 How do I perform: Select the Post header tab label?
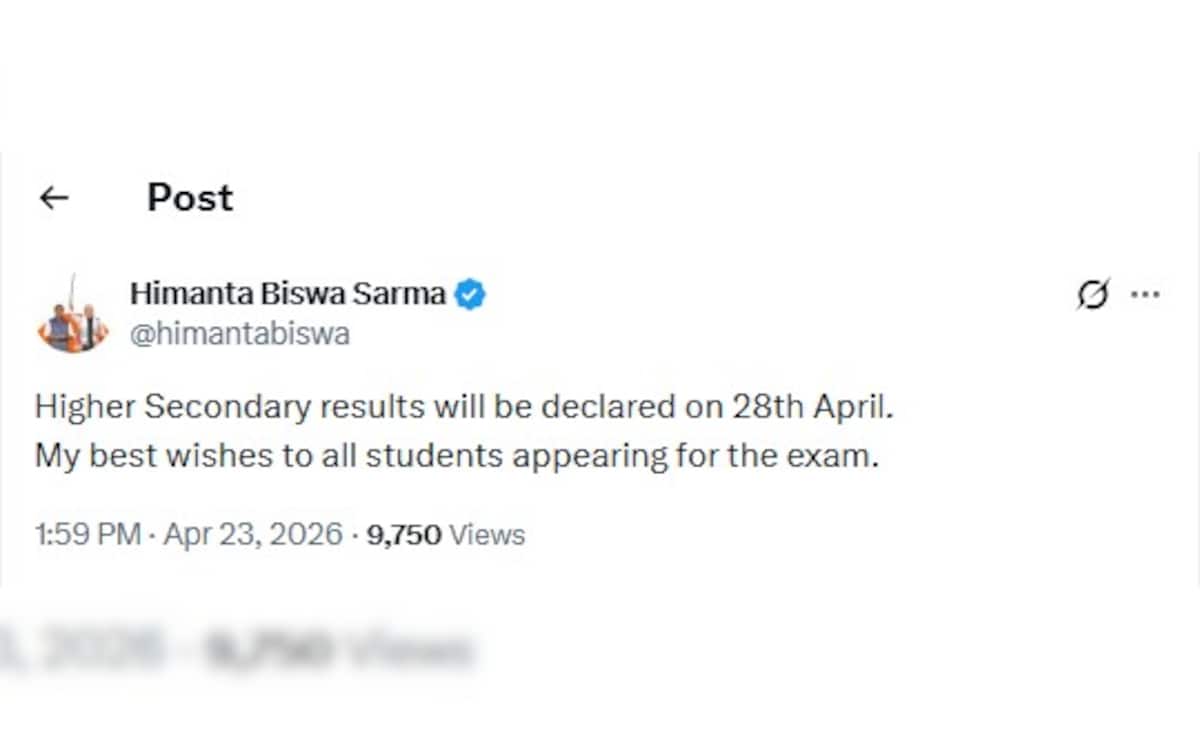coord(189,198)
